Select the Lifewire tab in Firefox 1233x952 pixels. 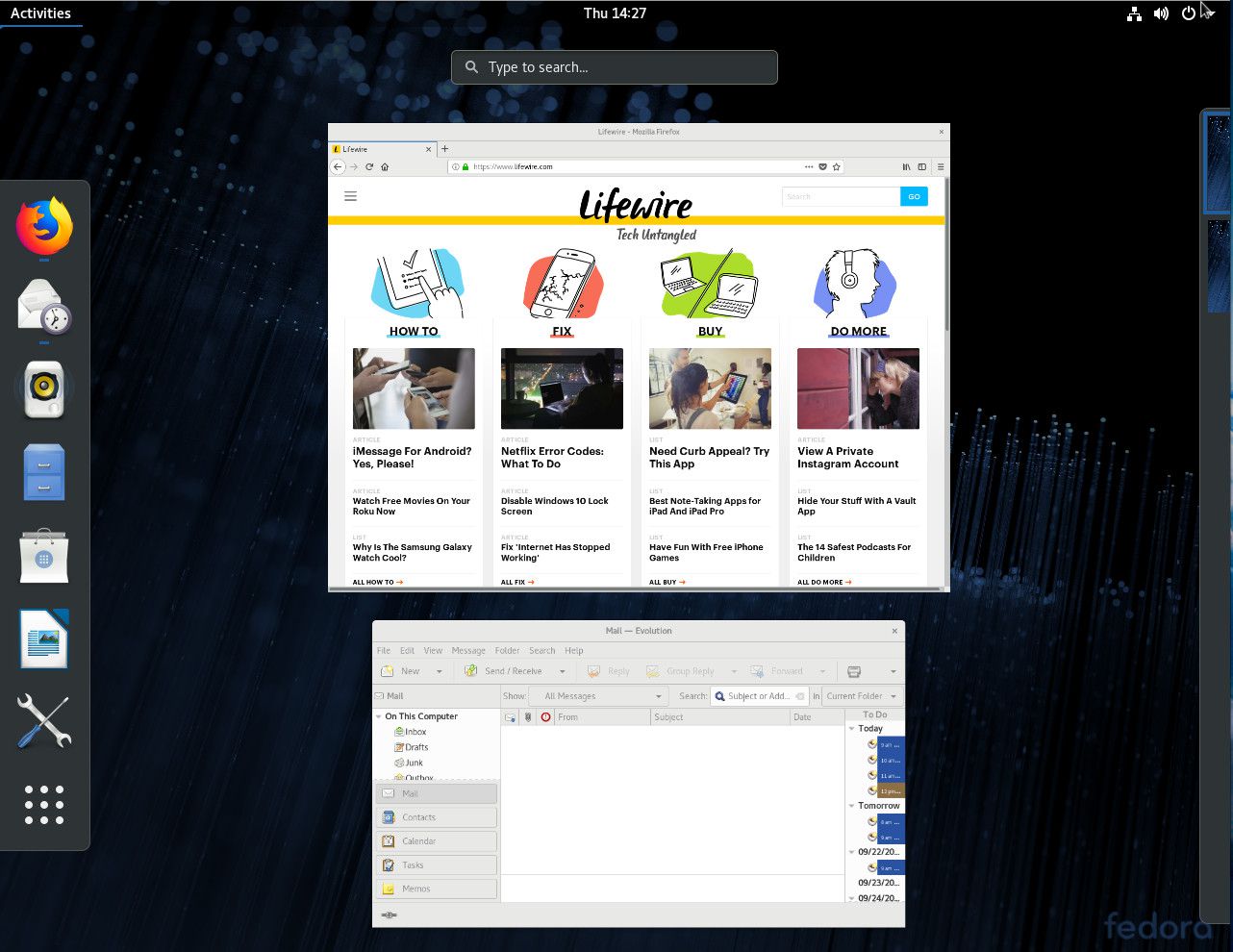coord(382,149)
